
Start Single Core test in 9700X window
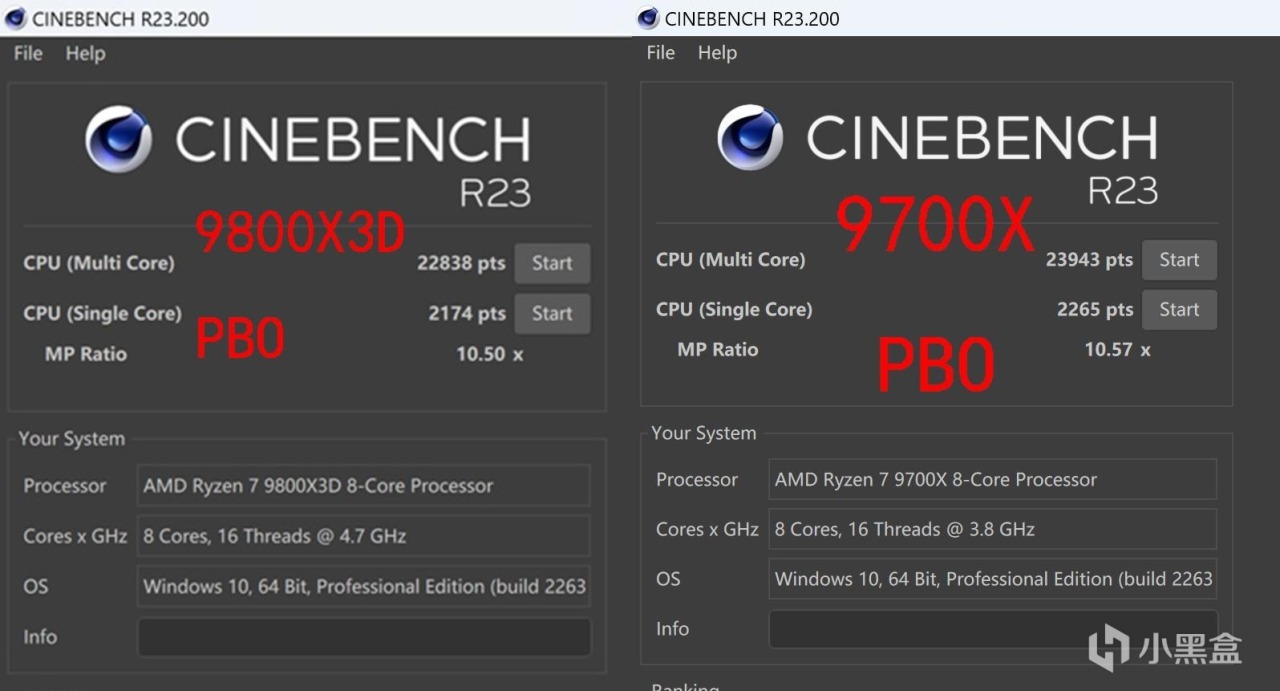click(1179, 309)
